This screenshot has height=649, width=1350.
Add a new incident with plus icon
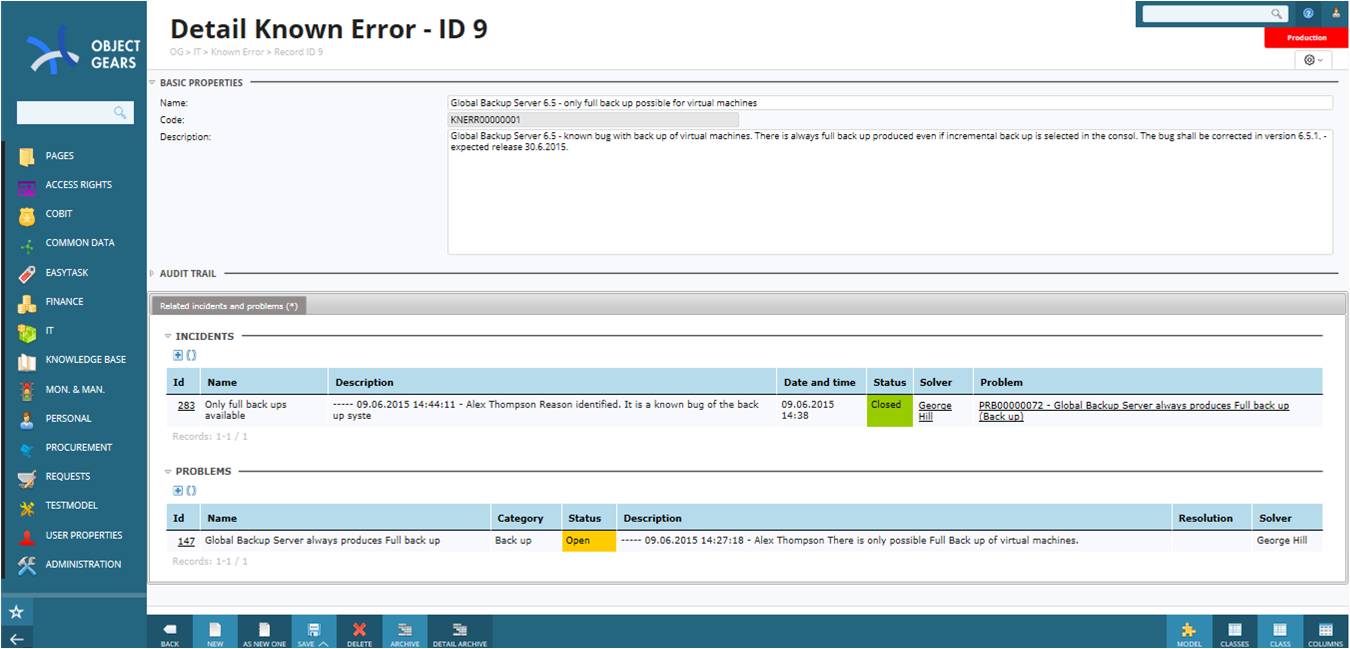pyautogui.click(x=178, y=355)
